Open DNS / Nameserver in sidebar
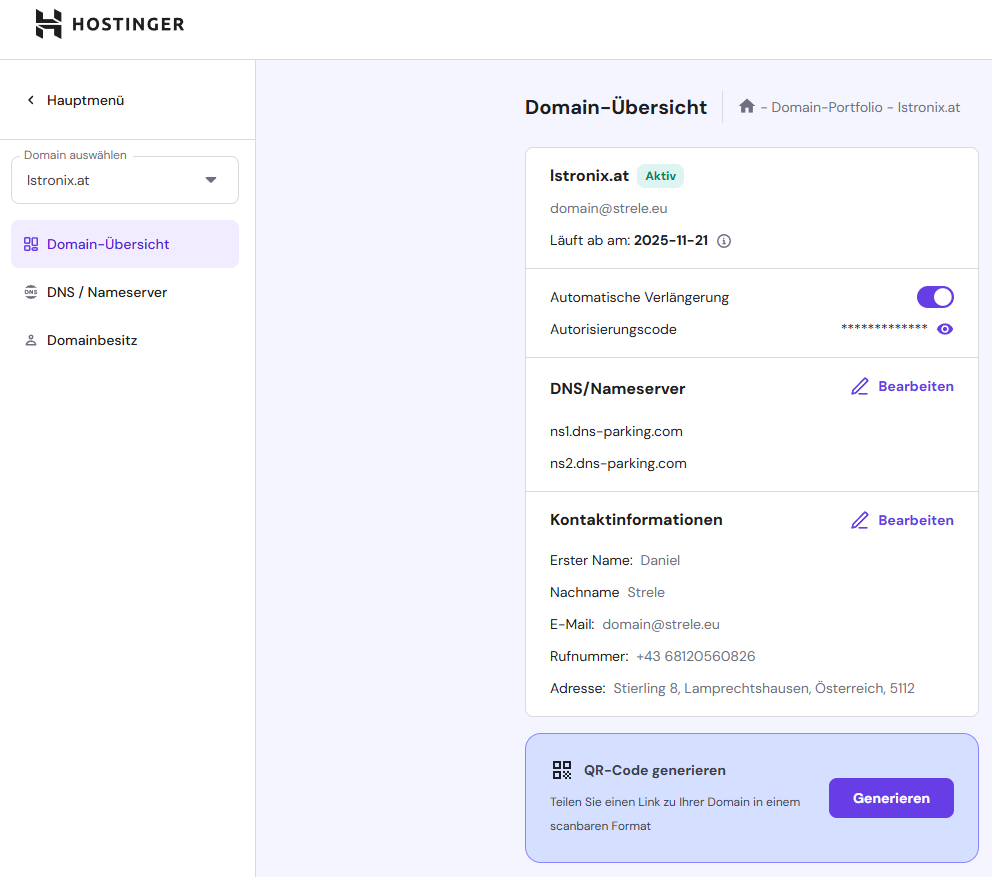 tap(106, 293)
